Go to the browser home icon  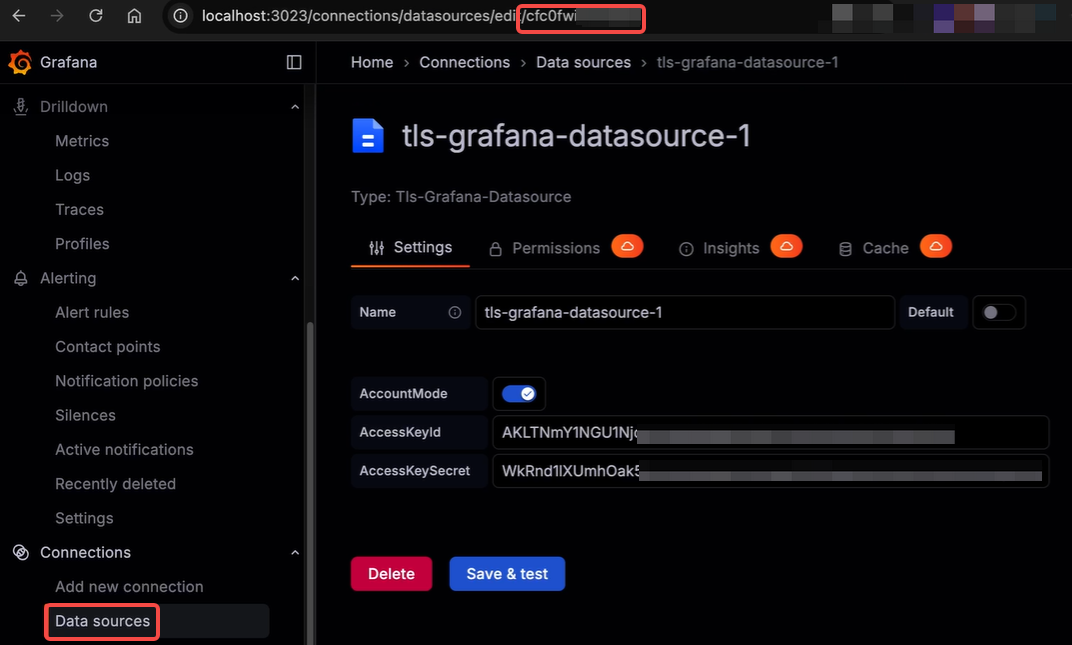(x=134, y=16)
